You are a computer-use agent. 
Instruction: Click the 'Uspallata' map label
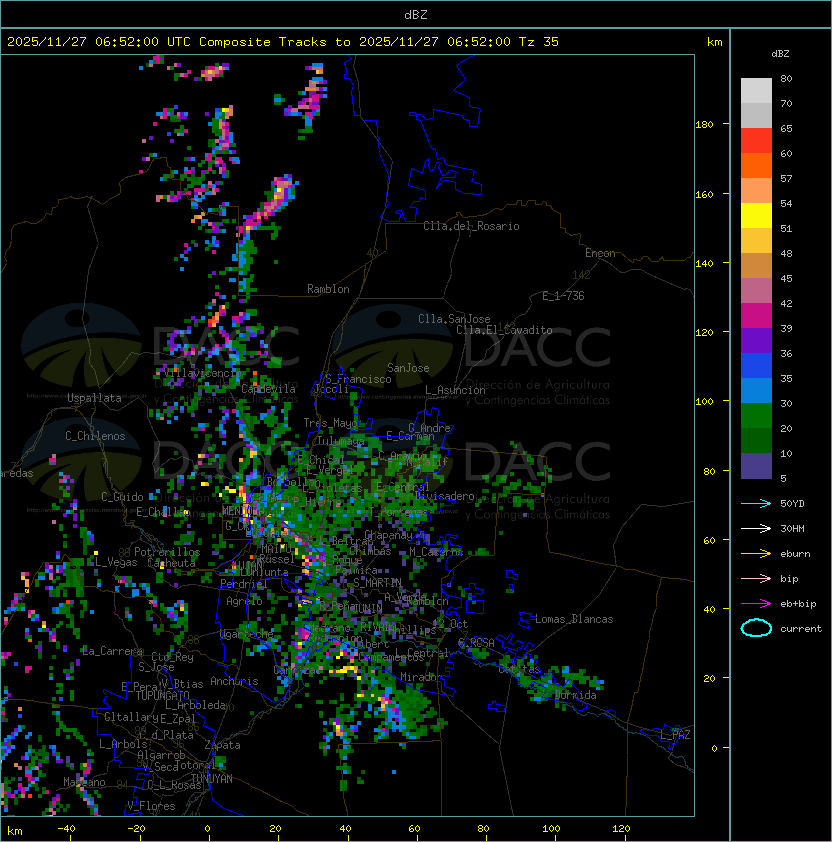(x=94, y=398)
